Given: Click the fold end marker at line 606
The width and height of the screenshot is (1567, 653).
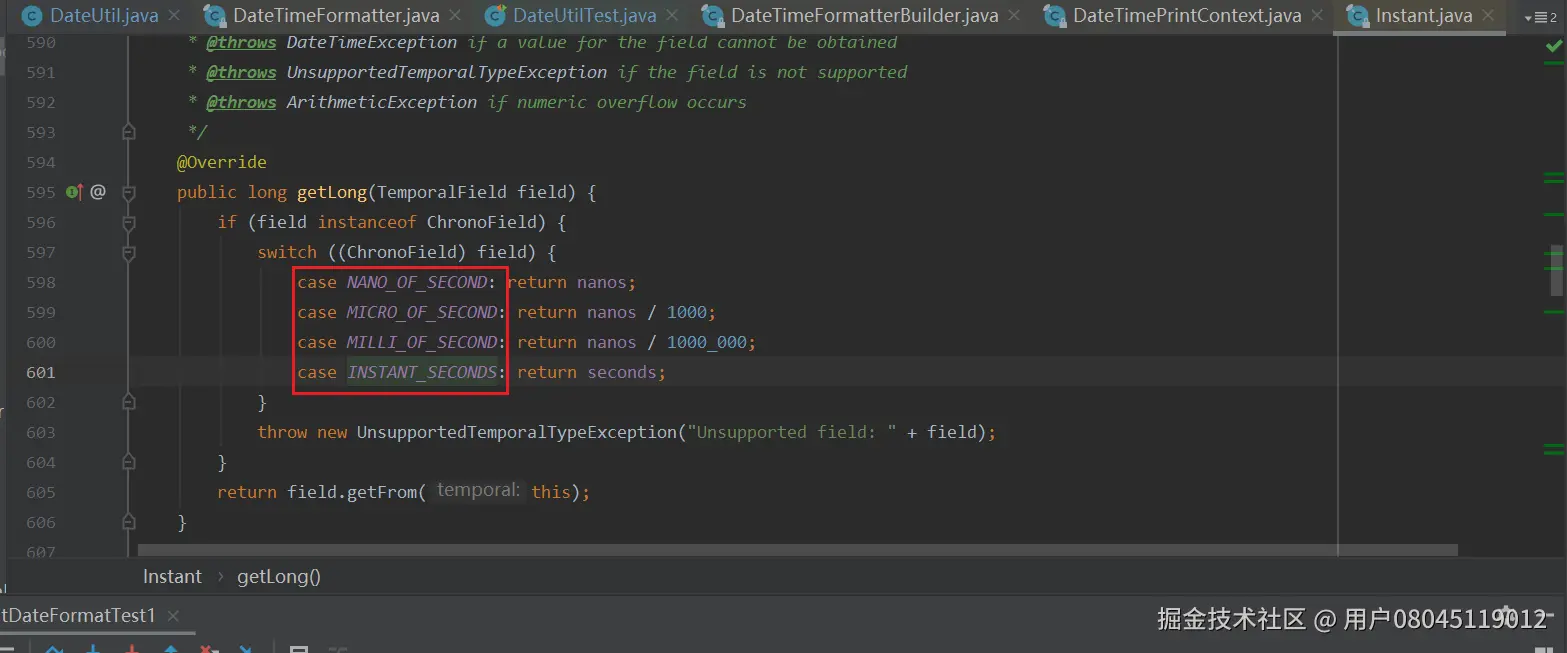Looking at the screenshot, I should 128,522.
